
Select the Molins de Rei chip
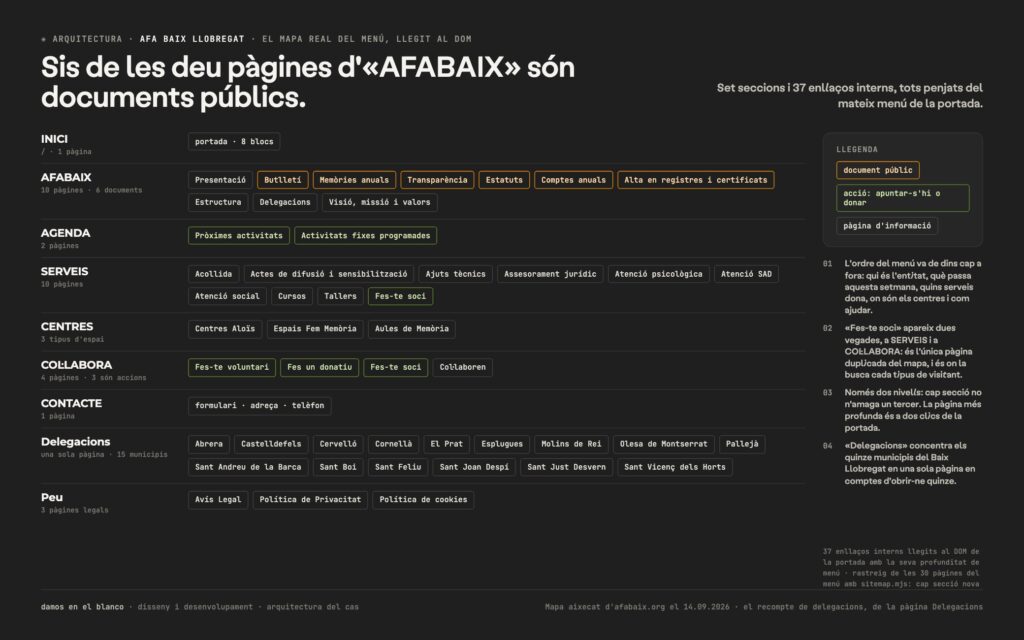tap(571, 445)
